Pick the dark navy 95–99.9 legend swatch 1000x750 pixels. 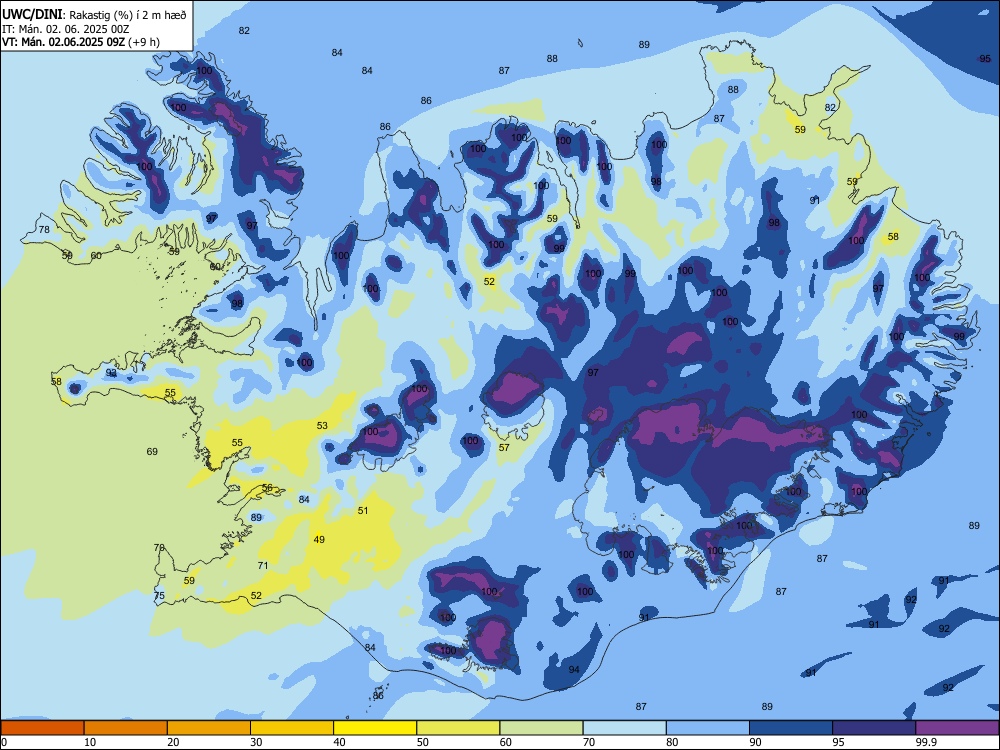coord(874,728)
